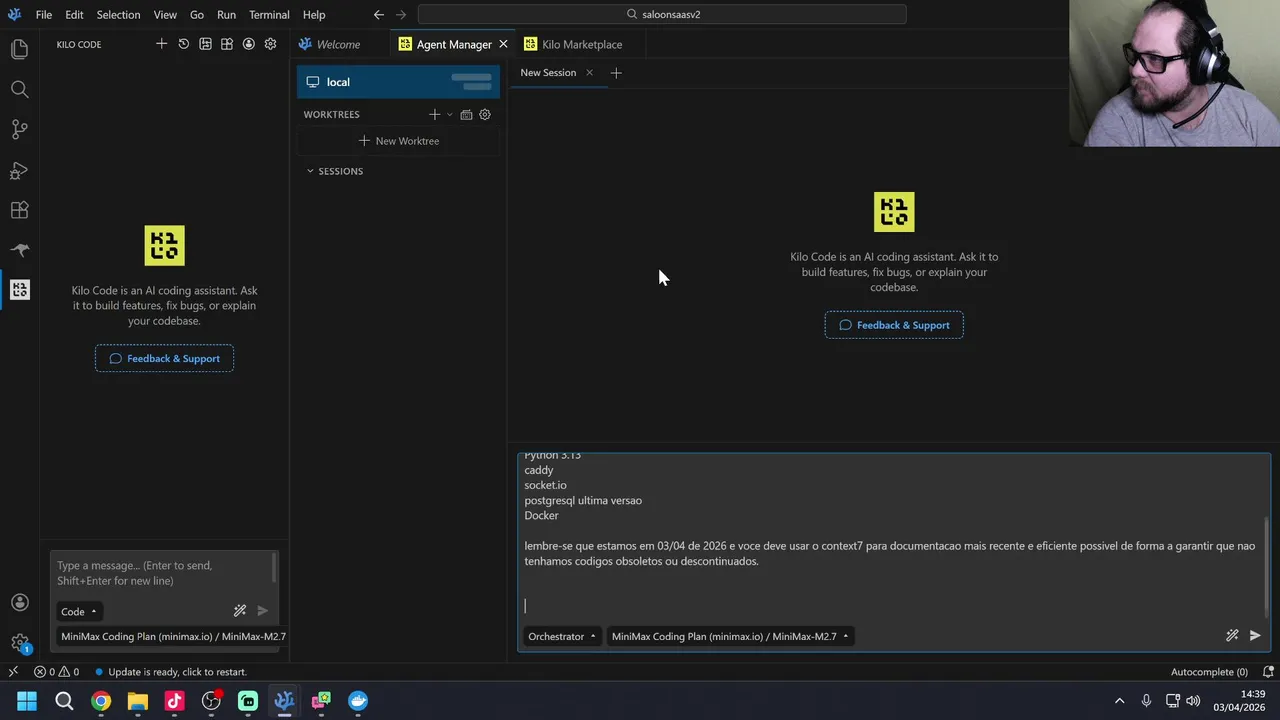Focus the saloonsaasv2 command search box

(x=662, y=15)
